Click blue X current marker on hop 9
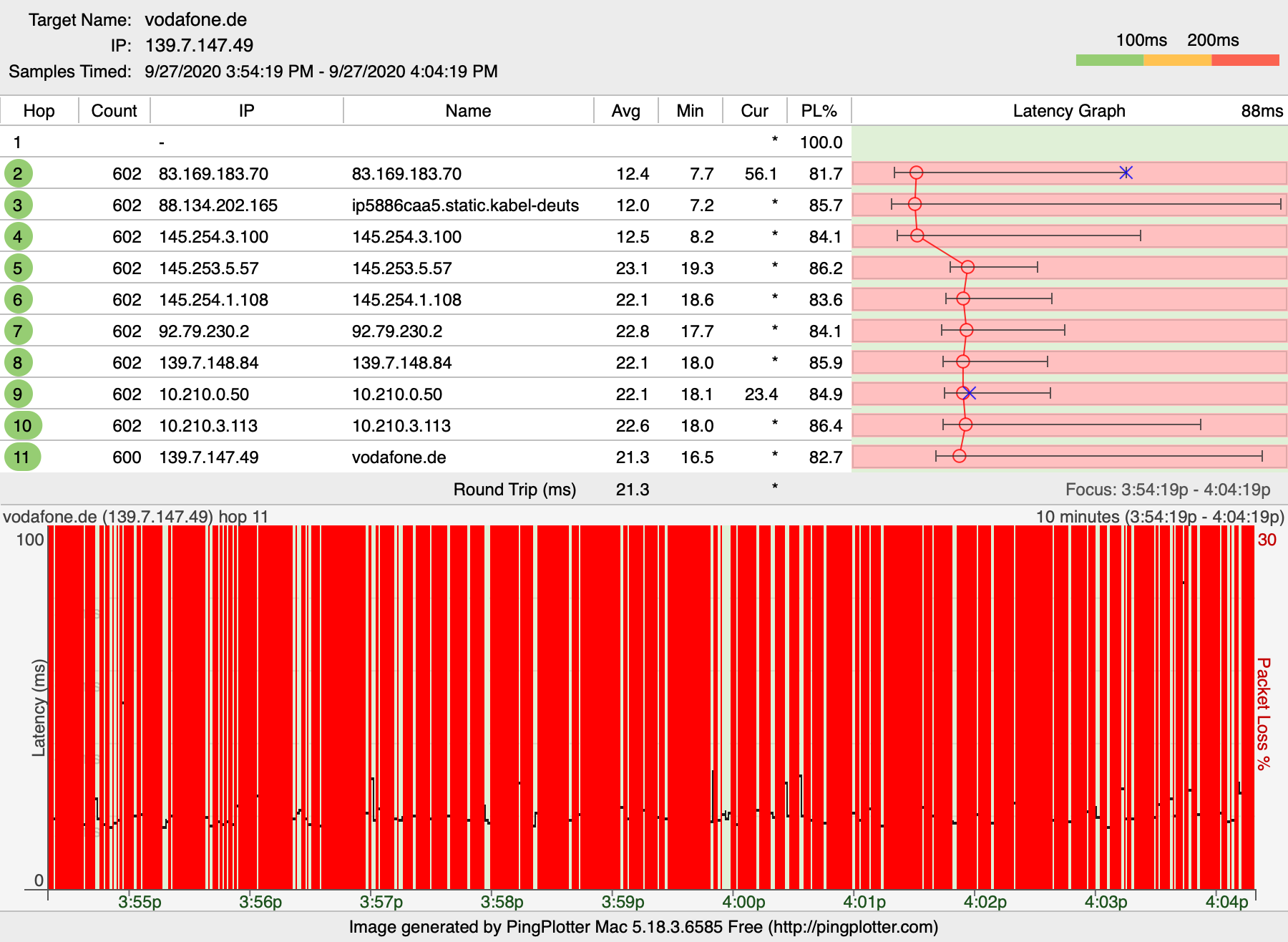 click(x=970, y=393)
